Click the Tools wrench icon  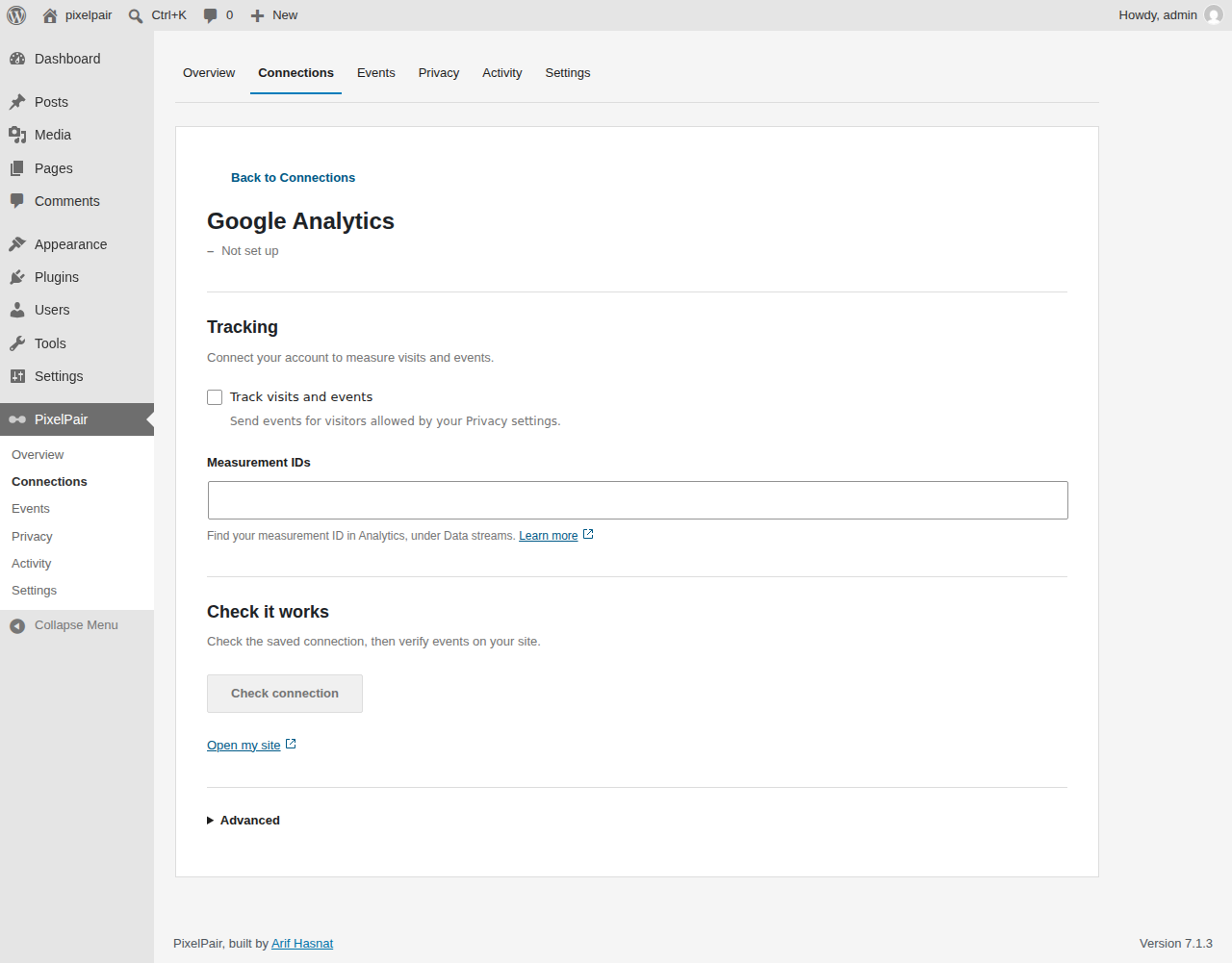pos(17,343)
